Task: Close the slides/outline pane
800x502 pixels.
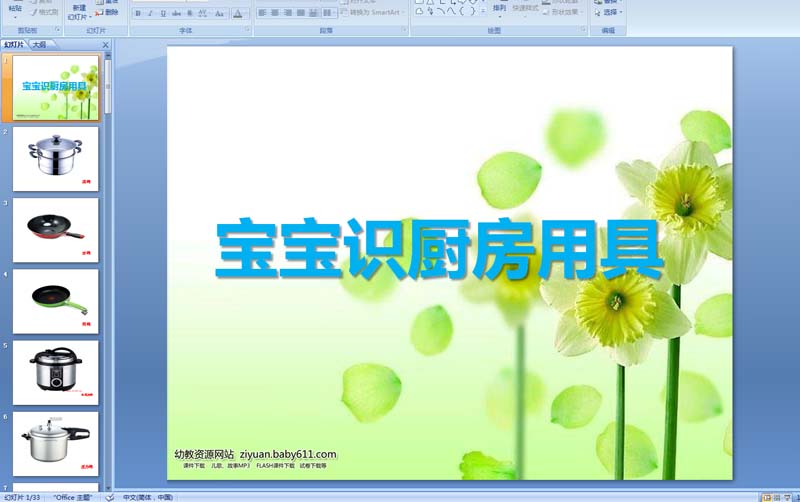Action: click(x=106, y=45)
